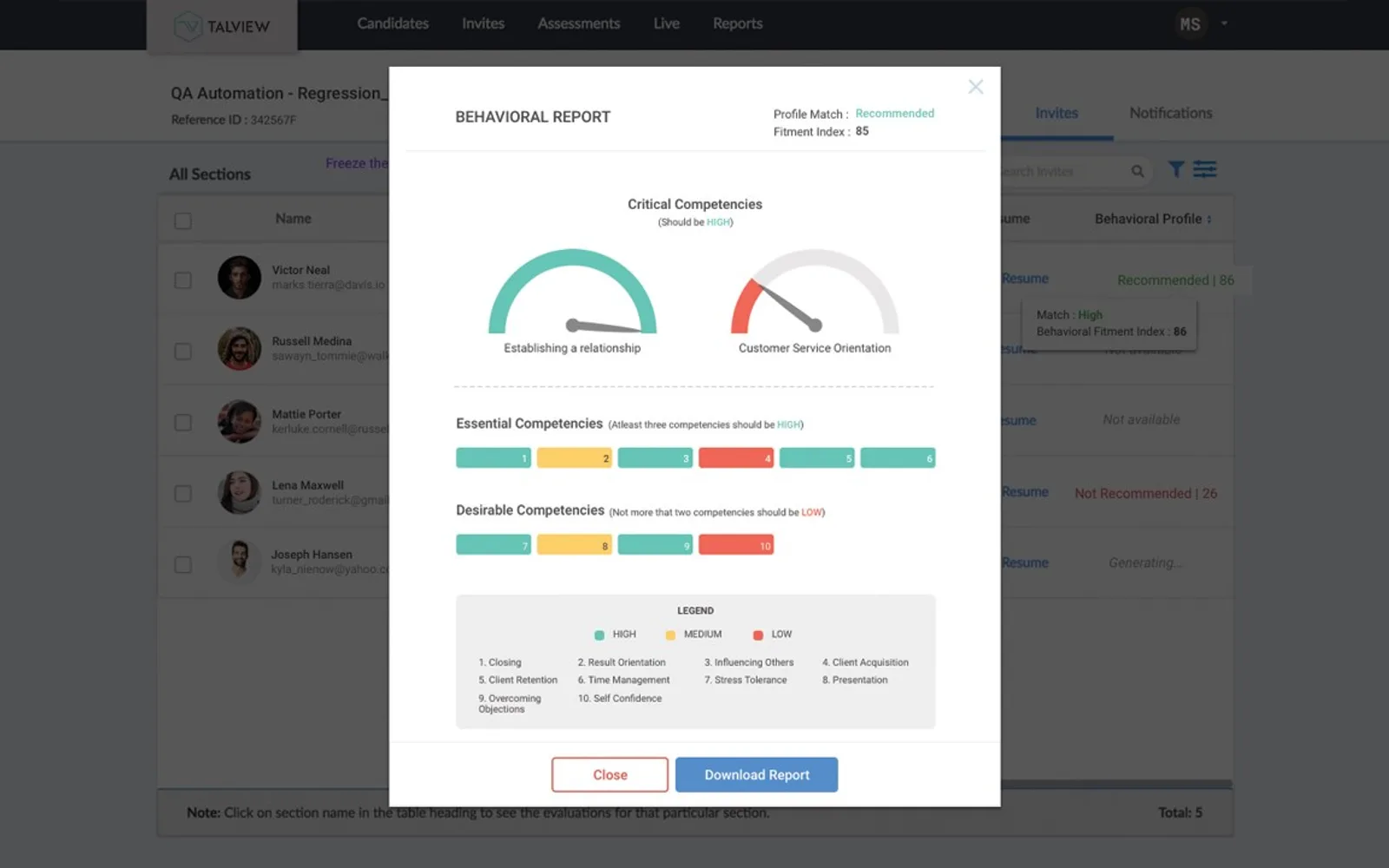Sort by Behavioral Profile column arrow
The image size is (1389, 868).
pos(1209,220)
